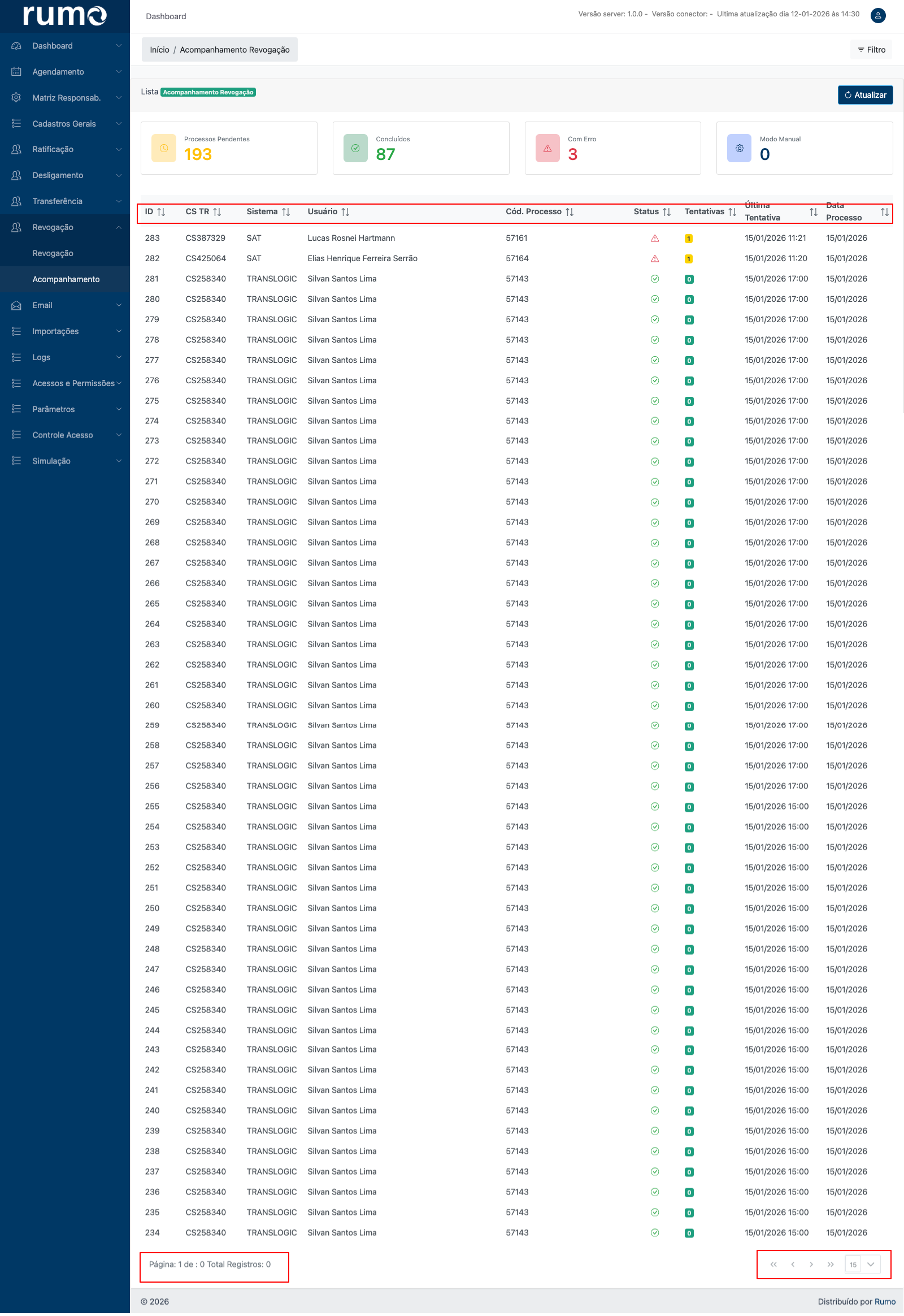This screenshot has height=1316, width=904.
Task: Open the Revogação submenu item
Action: click(x=53, y=253)
